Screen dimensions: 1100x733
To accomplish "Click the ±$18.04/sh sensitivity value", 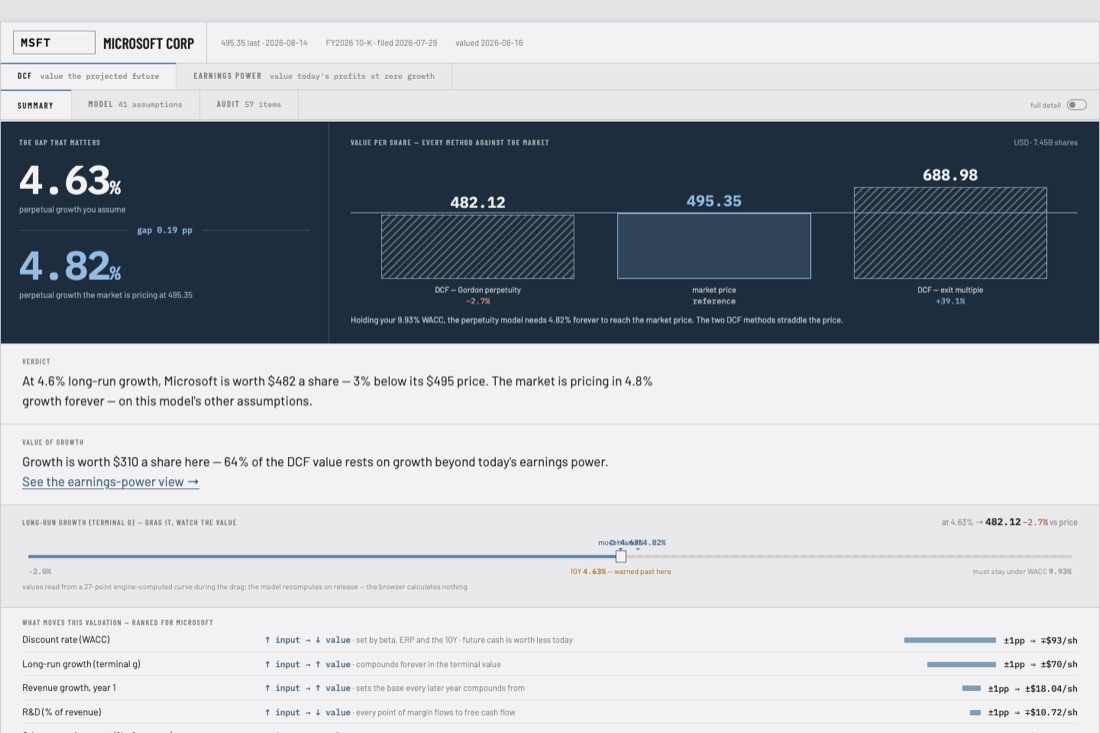I will (x=1033, y=689).
